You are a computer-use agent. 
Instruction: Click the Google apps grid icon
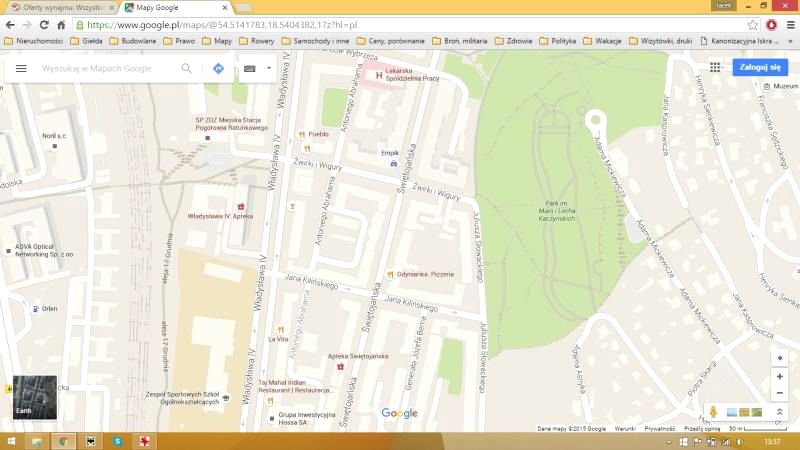click(715, 67)
